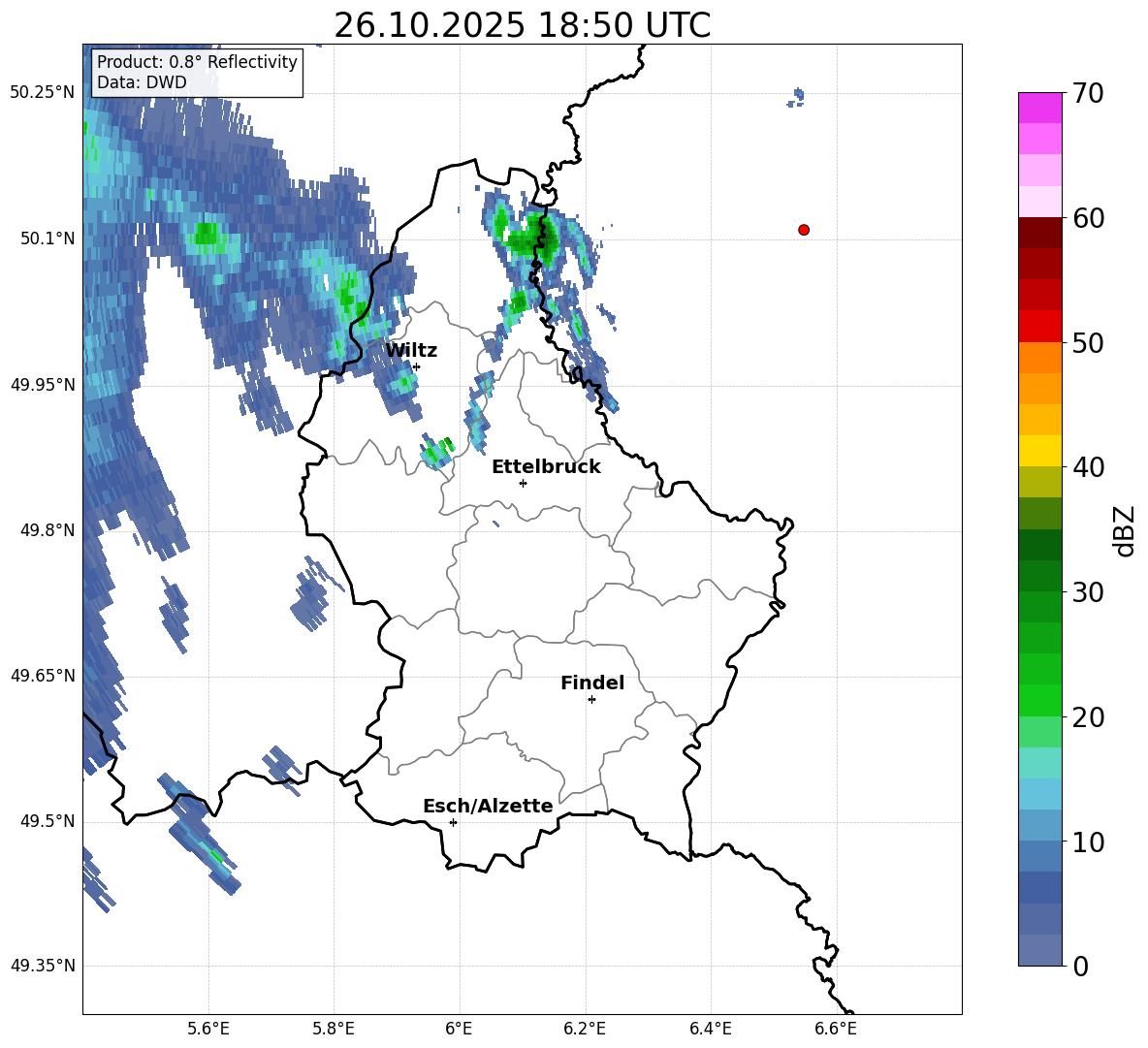
Task: Click the 6.4°E longitude label
Action: tap(710, 1029)
